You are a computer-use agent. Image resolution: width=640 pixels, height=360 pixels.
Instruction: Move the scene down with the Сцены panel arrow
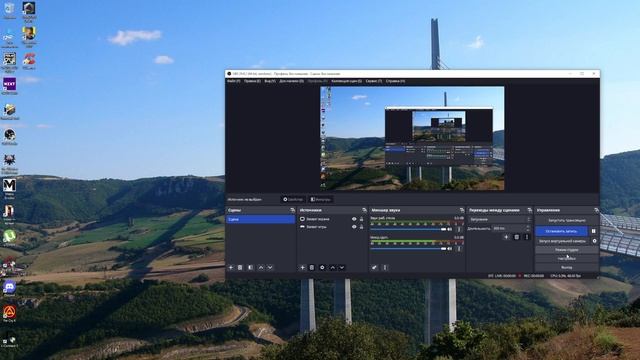click(270, 268)
